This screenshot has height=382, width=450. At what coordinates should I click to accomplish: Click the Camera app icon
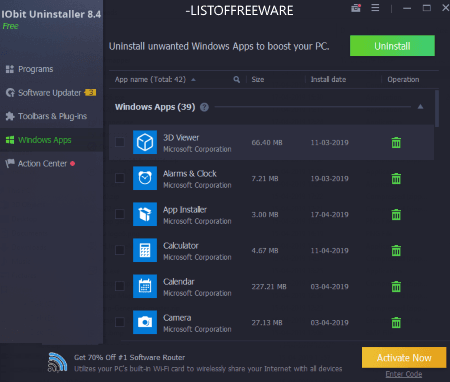145,322
